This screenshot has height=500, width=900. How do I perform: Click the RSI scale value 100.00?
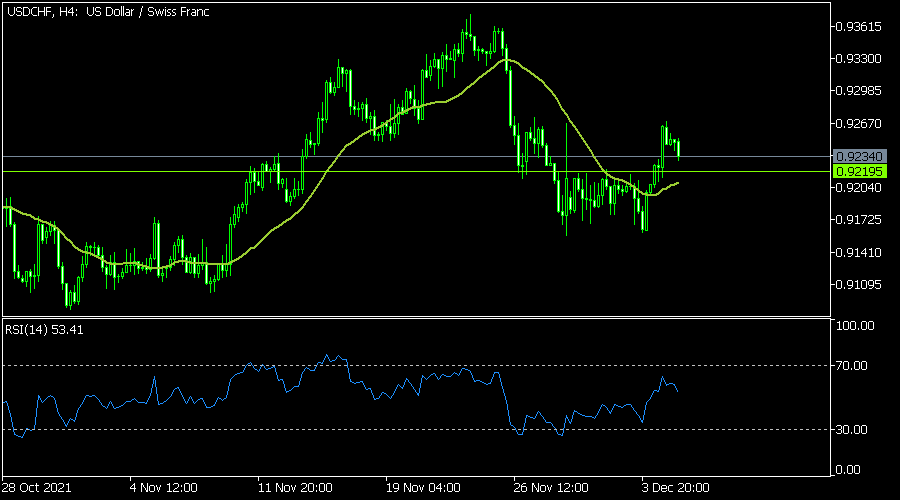[855, 325]
